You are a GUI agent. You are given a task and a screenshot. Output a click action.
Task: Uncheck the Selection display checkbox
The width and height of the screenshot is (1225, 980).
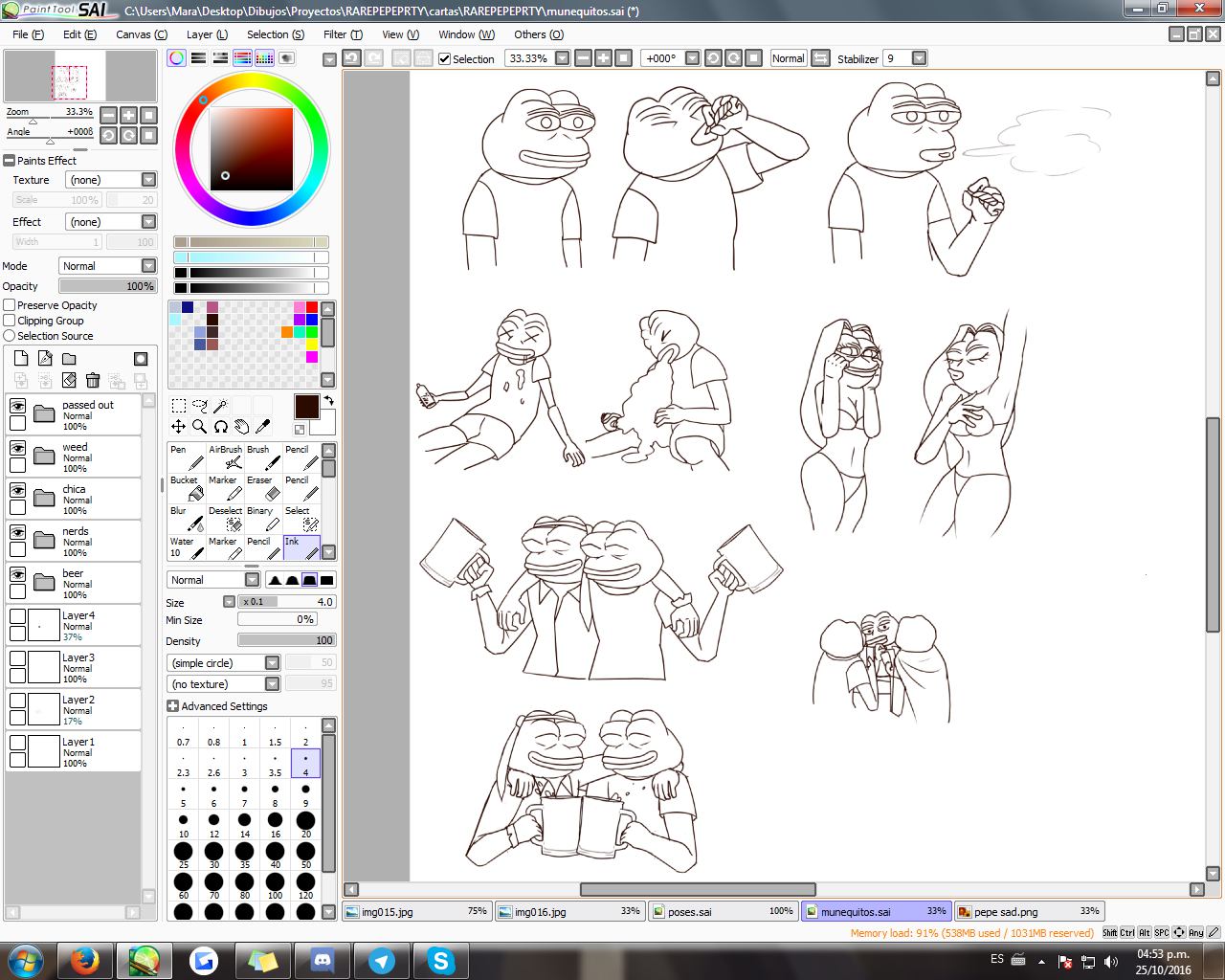[x=444, y=58]
